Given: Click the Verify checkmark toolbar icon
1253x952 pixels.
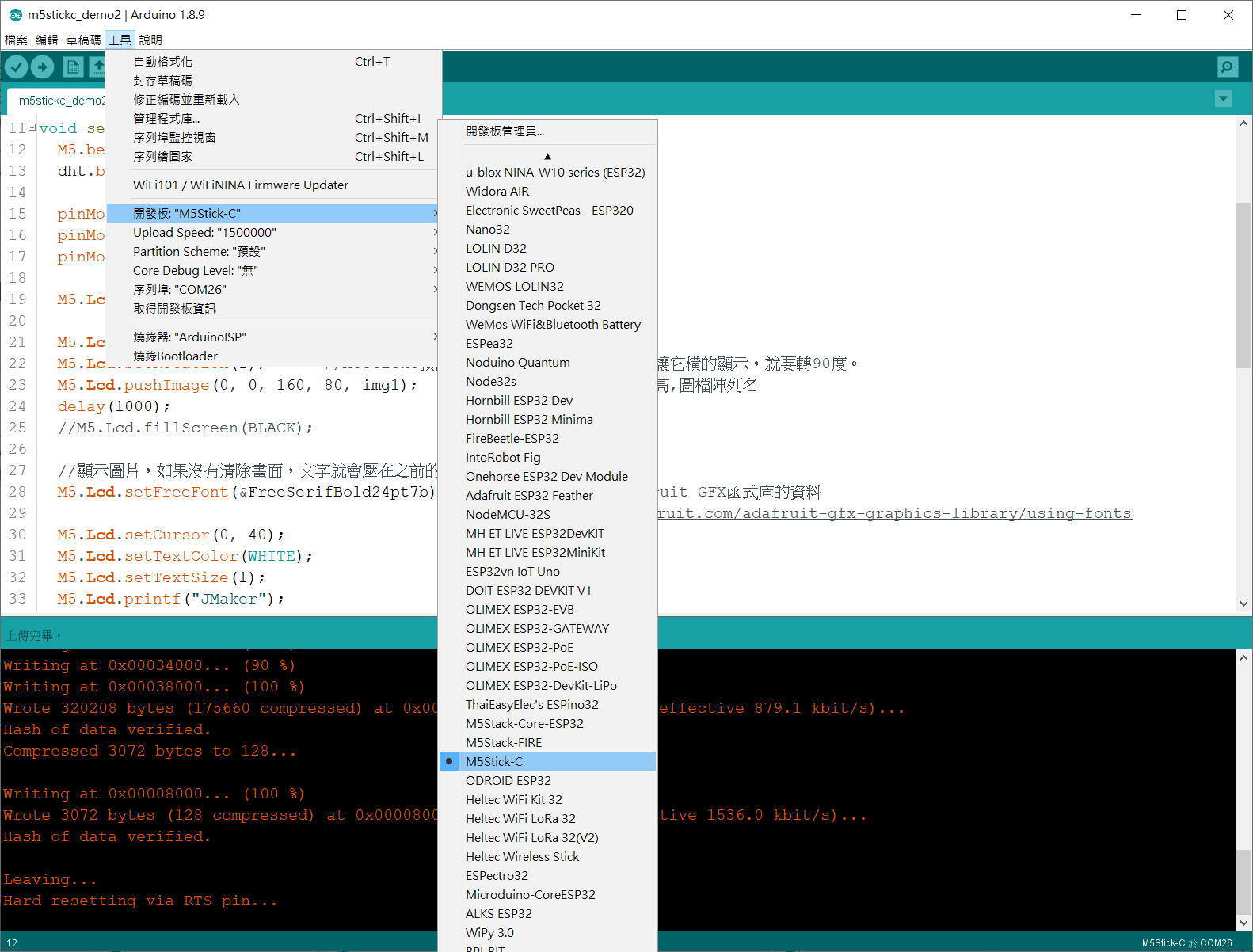Looking at the screenshot, I should pos(17,67).
